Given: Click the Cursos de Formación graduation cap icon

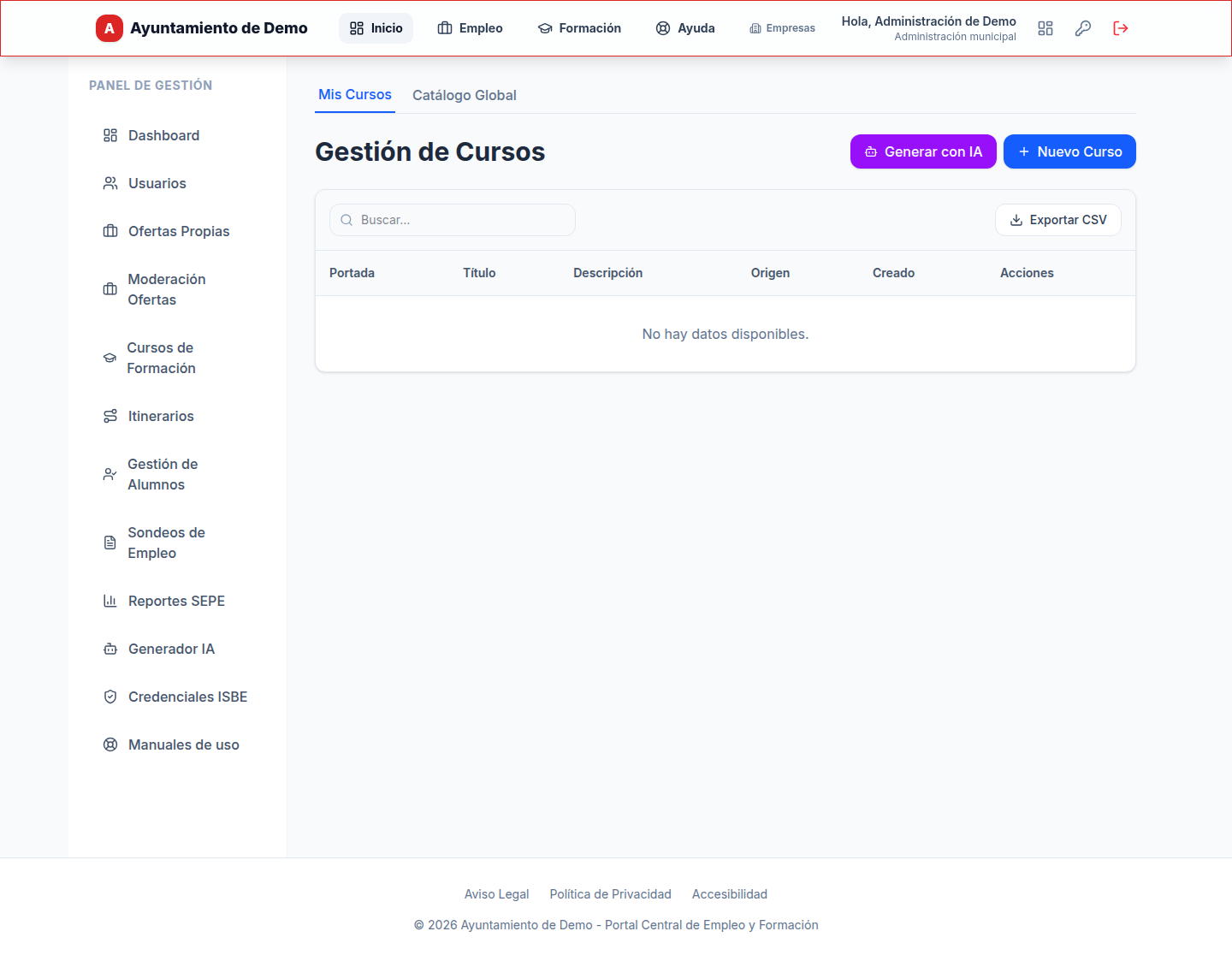Looking at the screenshot, I should tap(110, 358).
